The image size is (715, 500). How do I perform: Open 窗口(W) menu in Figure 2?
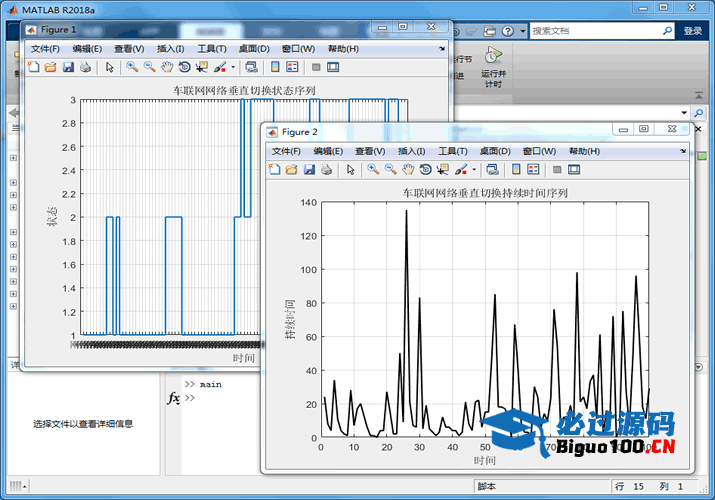540,151
